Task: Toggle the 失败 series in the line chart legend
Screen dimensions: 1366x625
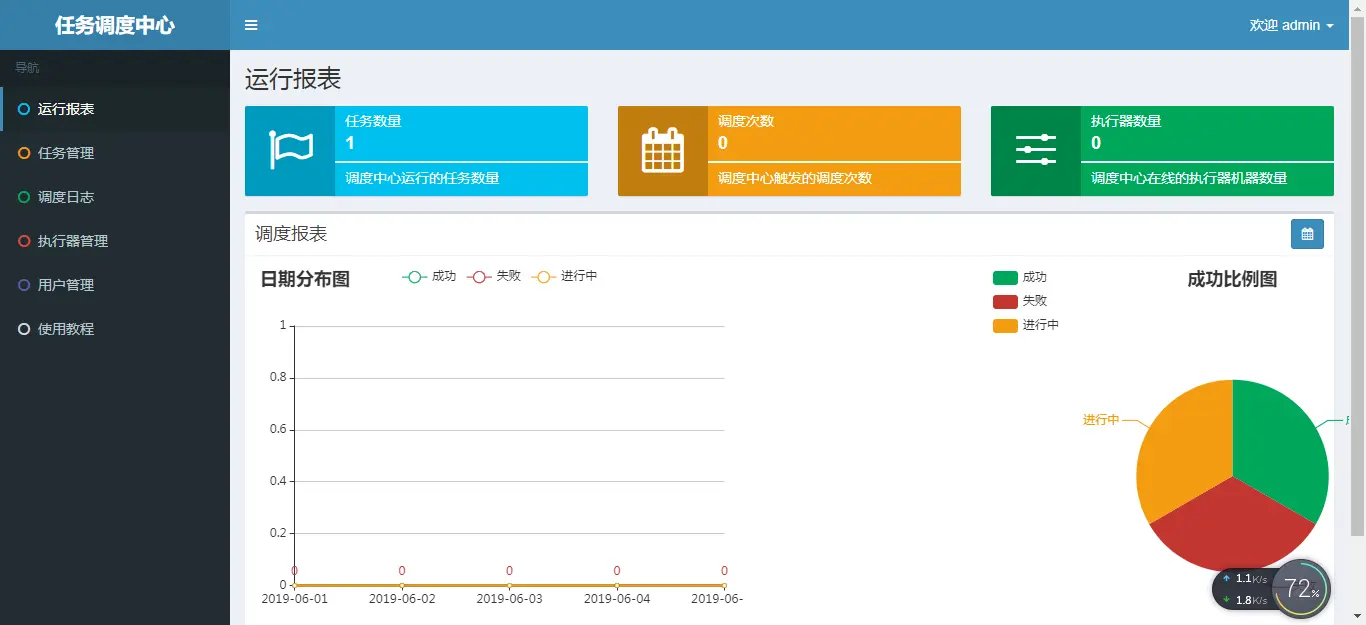Action: [x=494, y=276]
